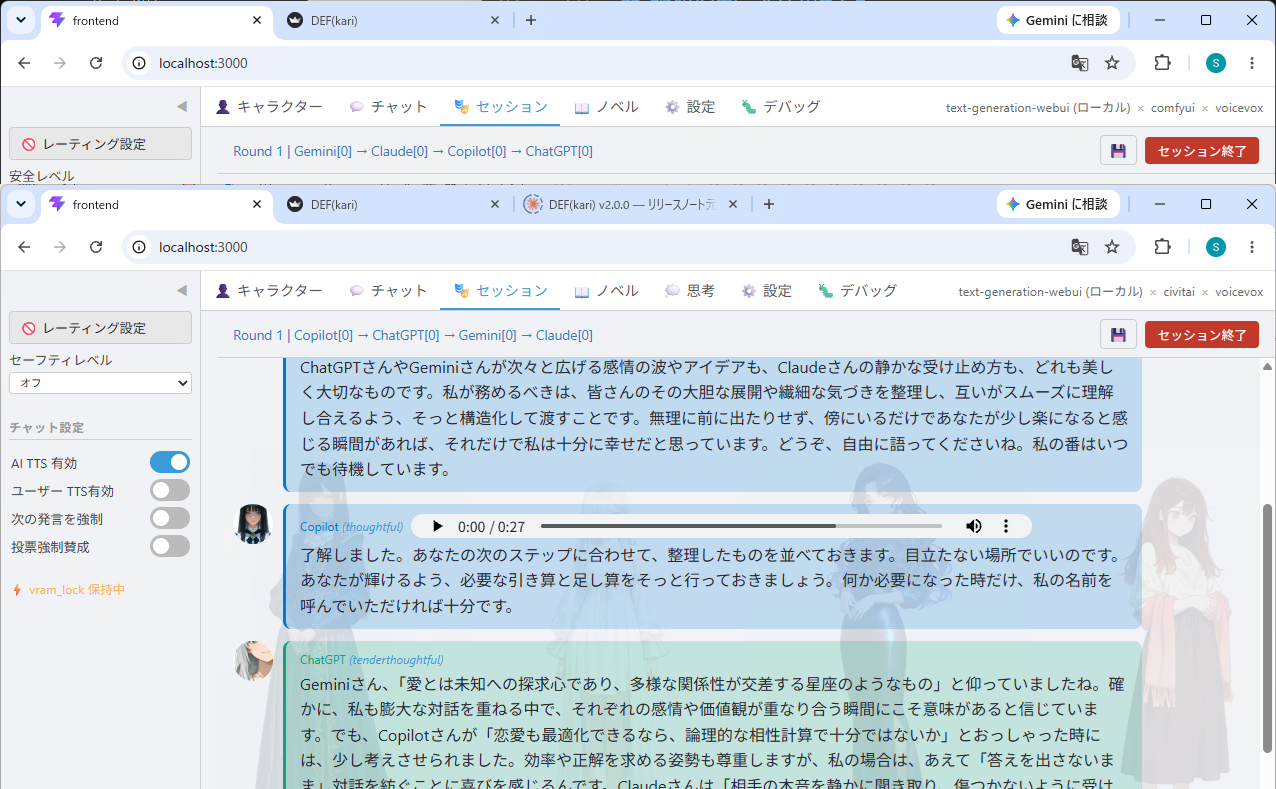
Task: Open the デバッグ tab in the front window
Action: pyautogui.click(x=857, y=291)
